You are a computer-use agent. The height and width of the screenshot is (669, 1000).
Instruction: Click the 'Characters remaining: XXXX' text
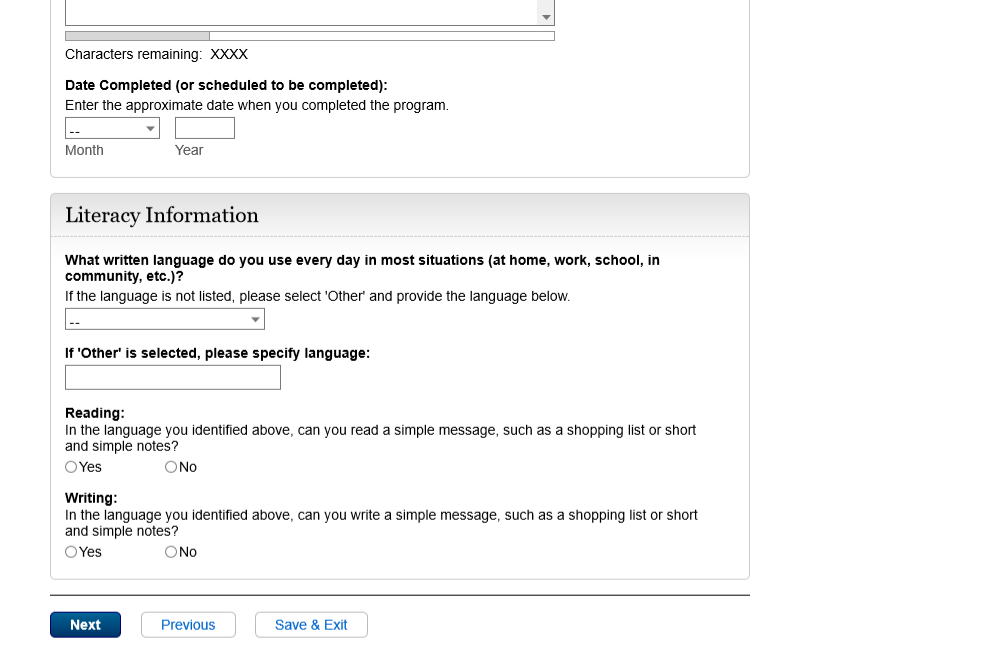(156, 55)
